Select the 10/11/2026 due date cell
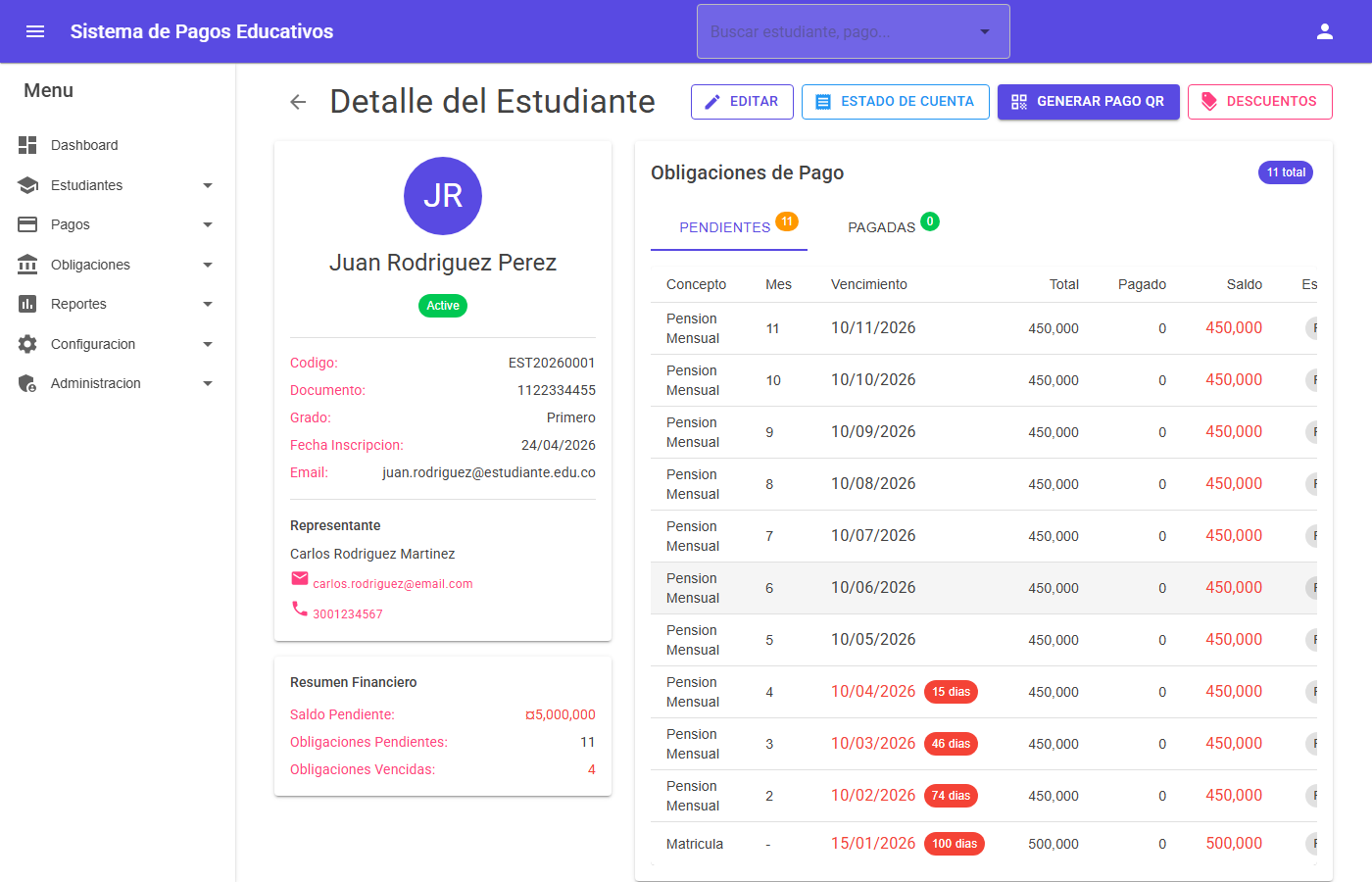Image resolution: width=1372 pixels, height=882 pixels. point(873,328)
